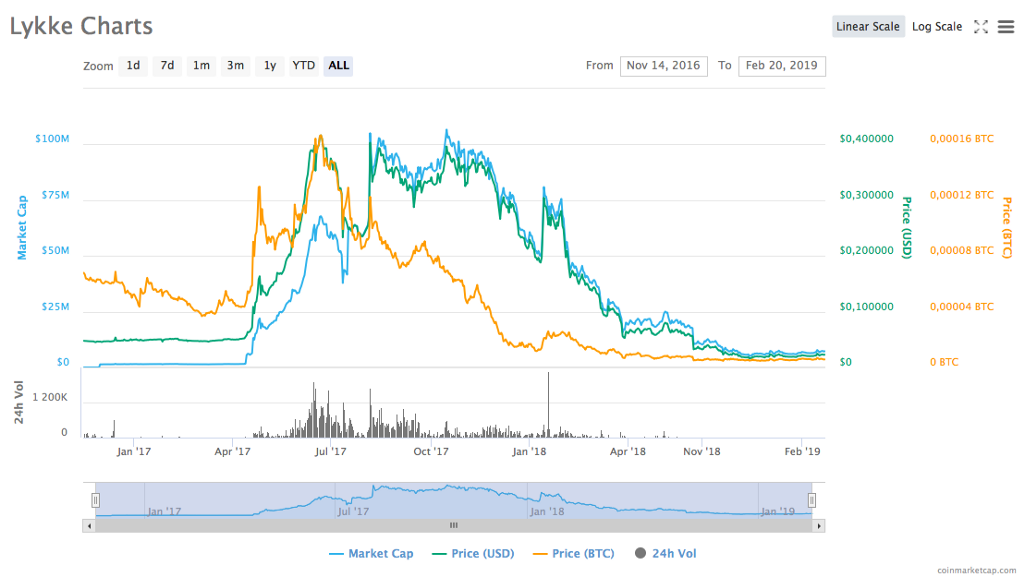Click the navigator scrollbar right arrow
The height and width of the screenshot is (588, 1024).
[x=818, y=526]
